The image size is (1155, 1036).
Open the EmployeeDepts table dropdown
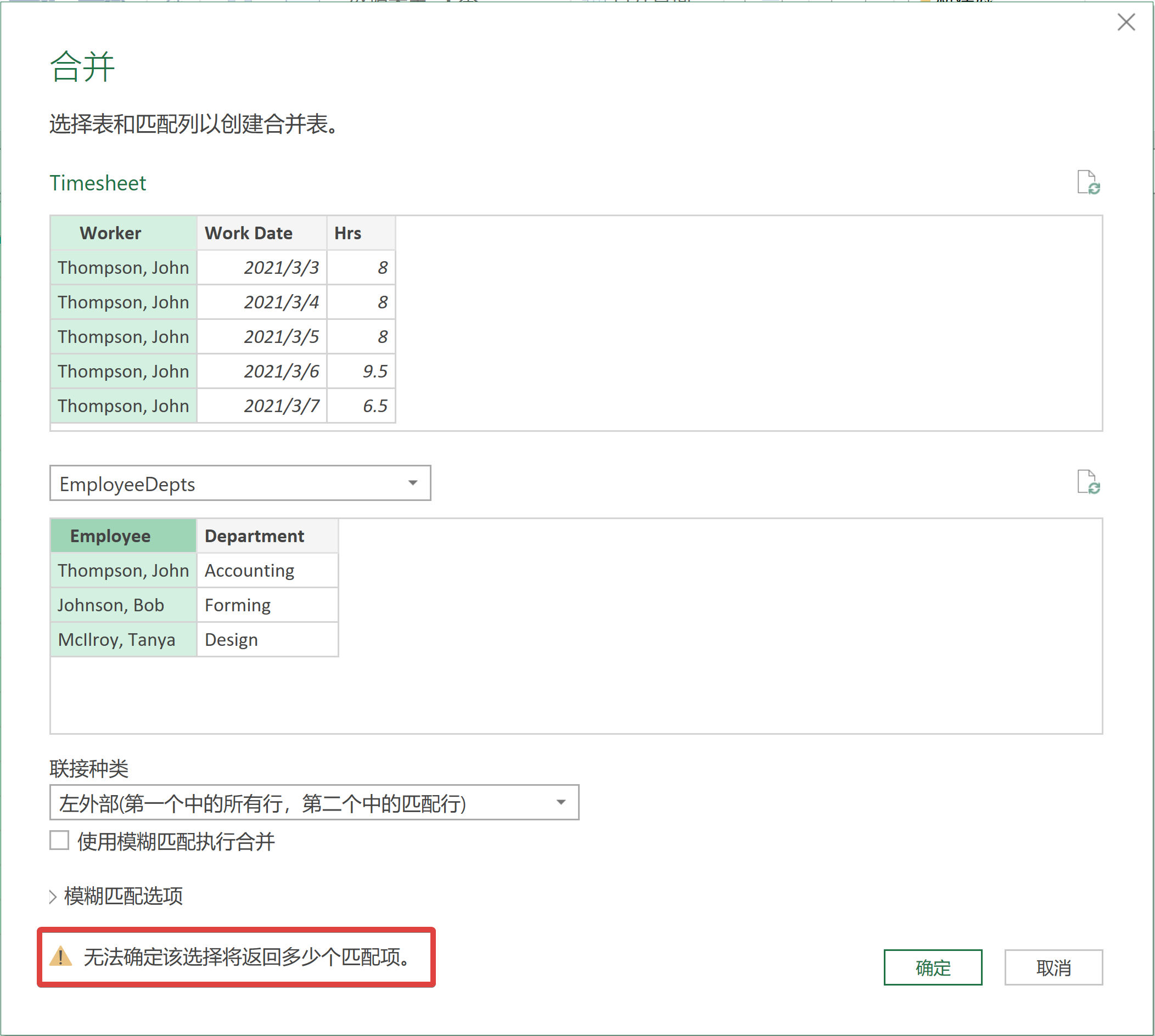coord(240,483)
